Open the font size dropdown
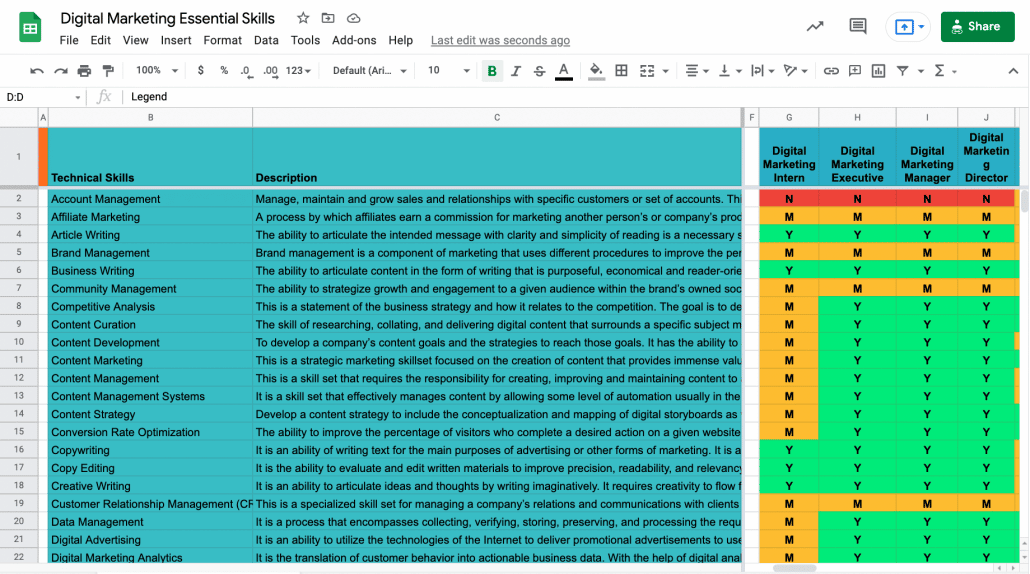This screenshot has width=1030, height=574. tap(449, 70)
